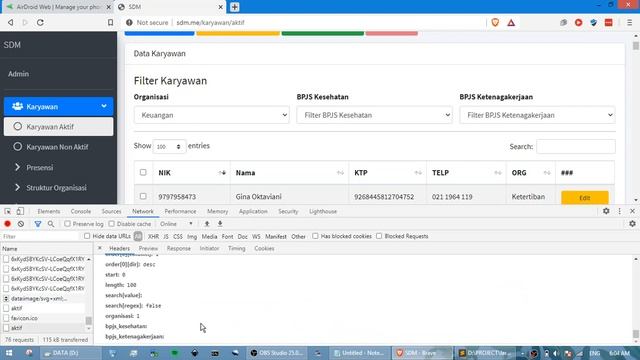
Task: Open the Cookies tab of the request
Action: [264, 248]
